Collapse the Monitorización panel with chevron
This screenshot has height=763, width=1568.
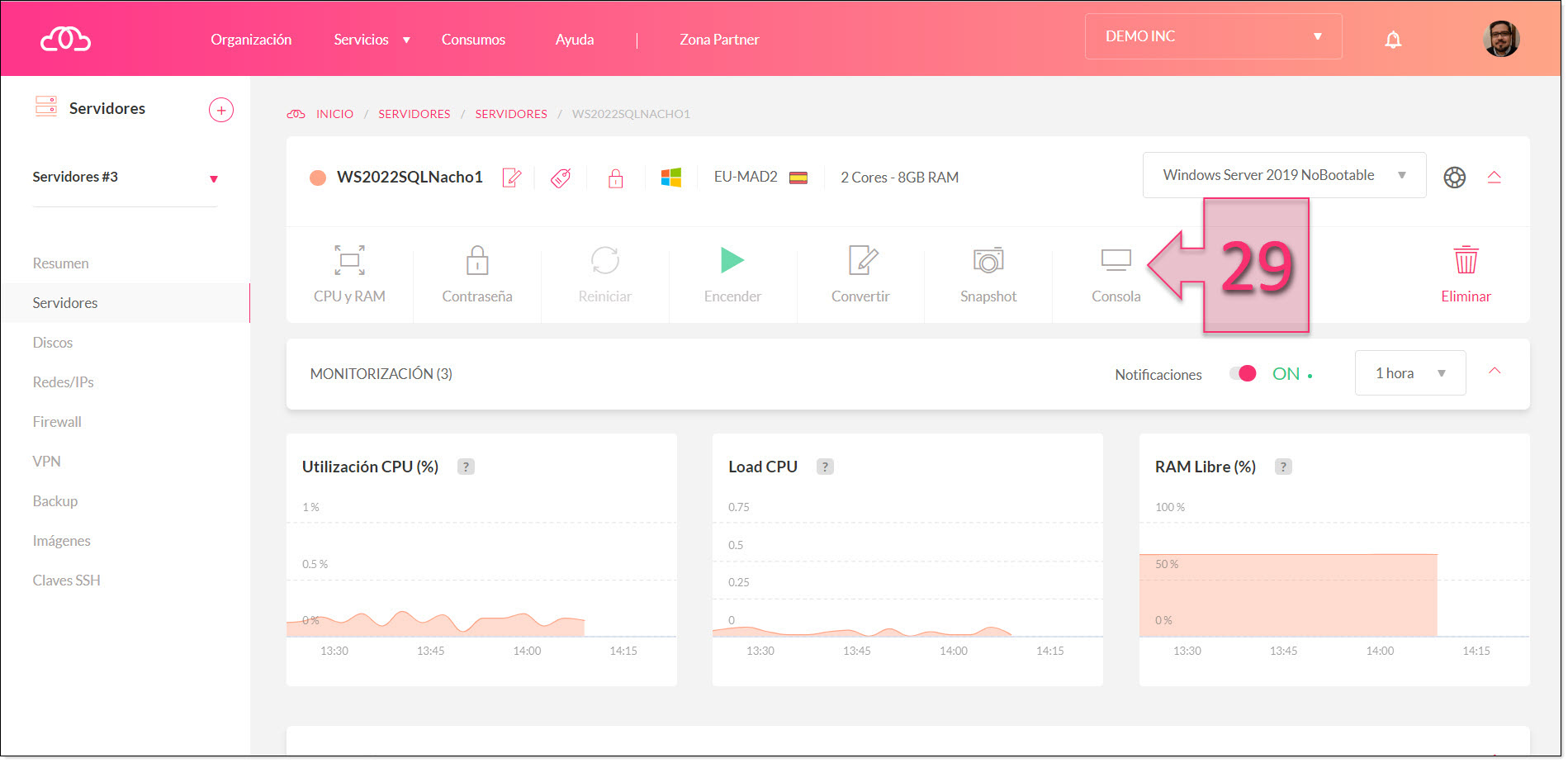click(1495, 372)
